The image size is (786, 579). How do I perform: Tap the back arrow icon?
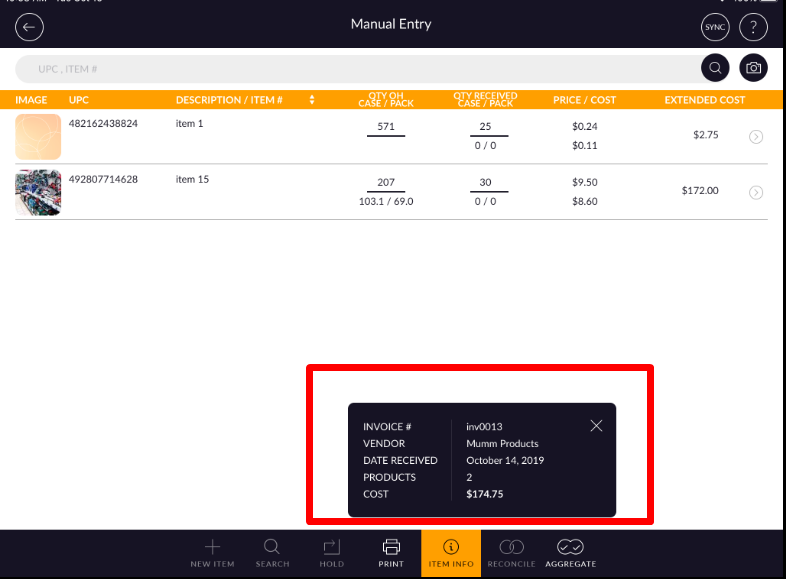click(29, 27)
